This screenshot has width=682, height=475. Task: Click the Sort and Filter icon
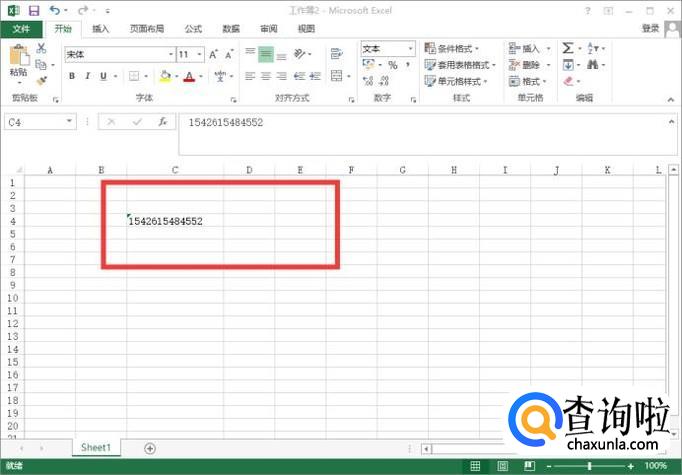[593, 48]
